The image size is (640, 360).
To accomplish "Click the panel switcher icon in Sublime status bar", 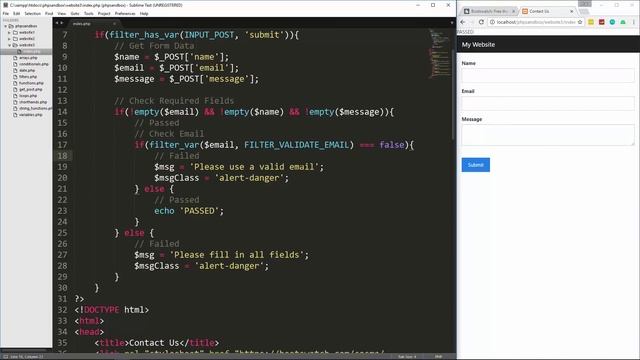I will 6,357.
